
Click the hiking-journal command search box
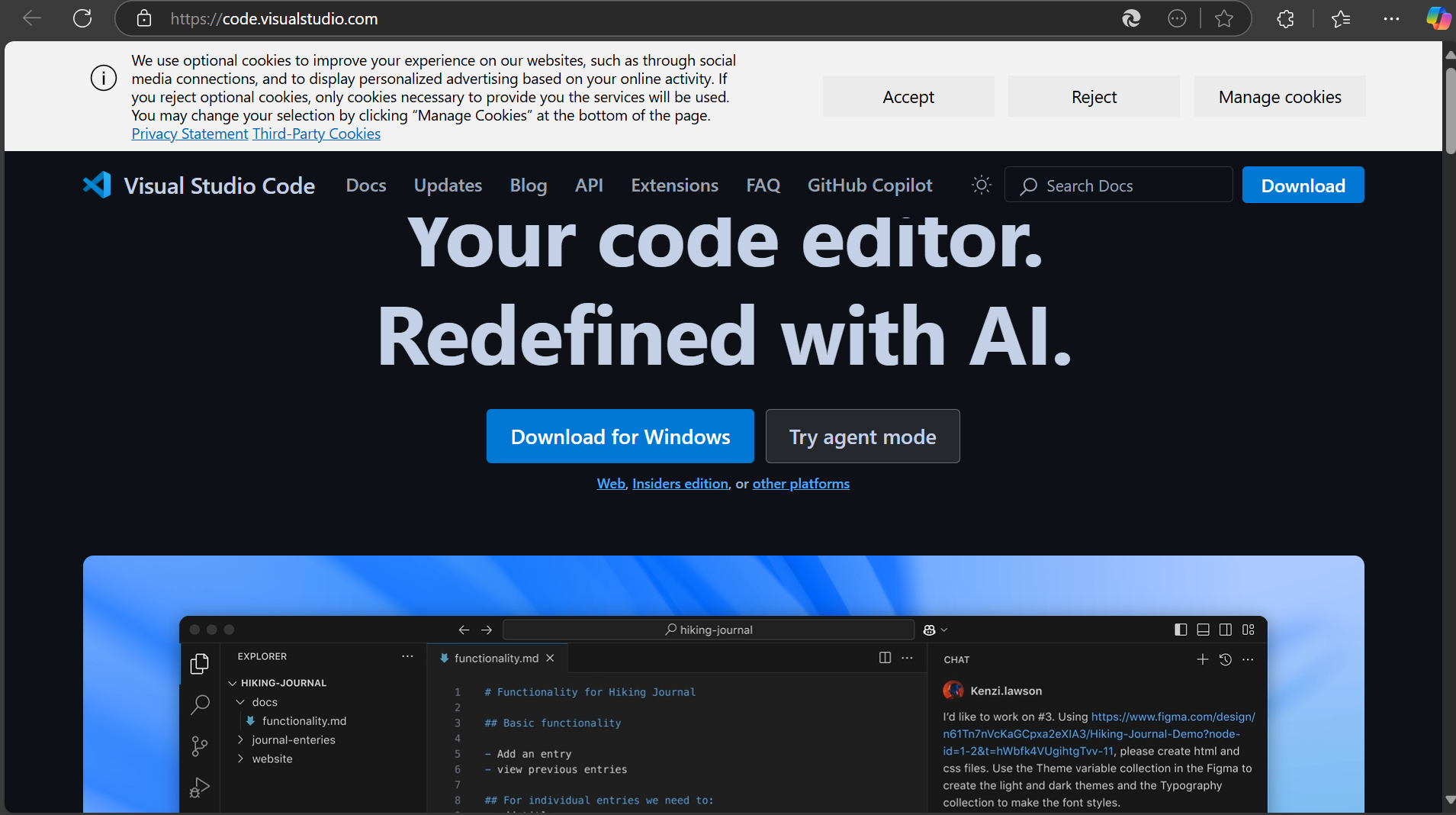click(709, 630)
